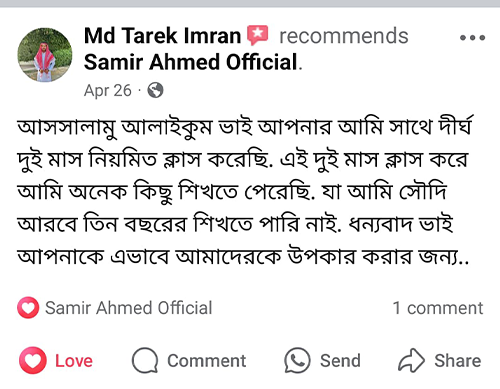500x389 pixels.
Task: Toggle the red Love heart icon
Action: 33,360
